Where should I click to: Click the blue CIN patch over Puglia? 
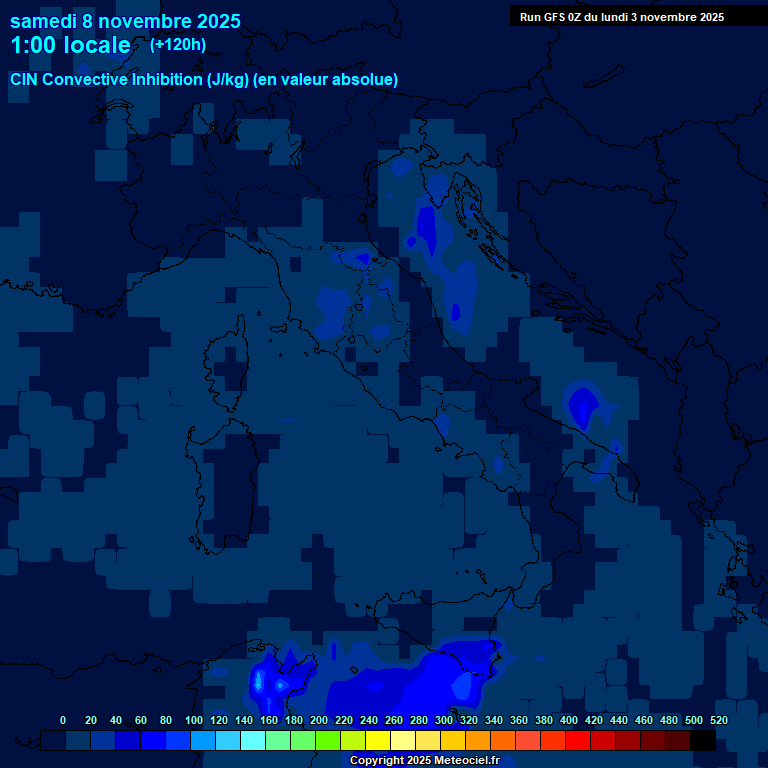point(582,404)
